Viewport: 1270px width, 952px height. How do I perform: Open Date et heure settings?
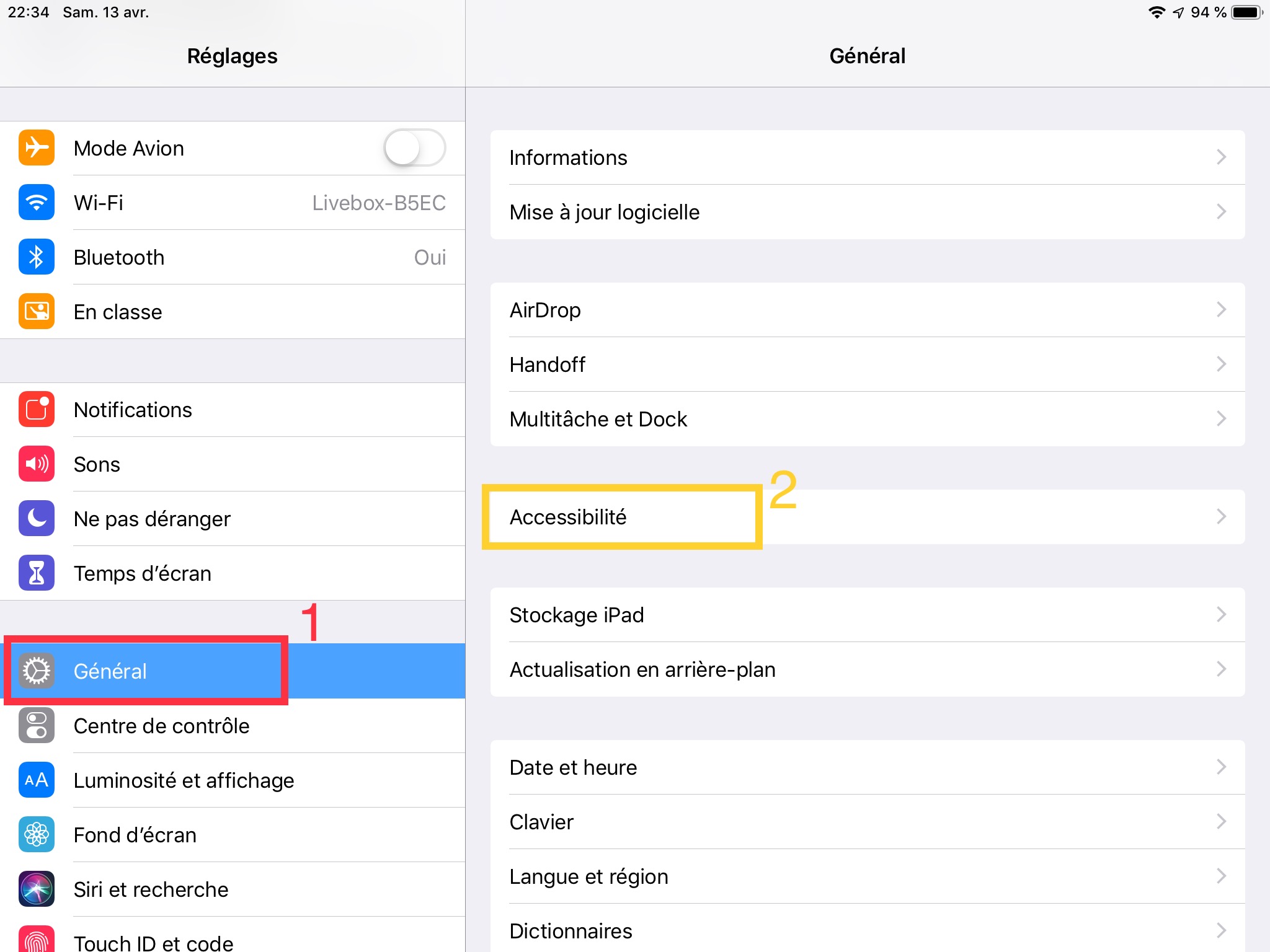click(x=573, y=767)
